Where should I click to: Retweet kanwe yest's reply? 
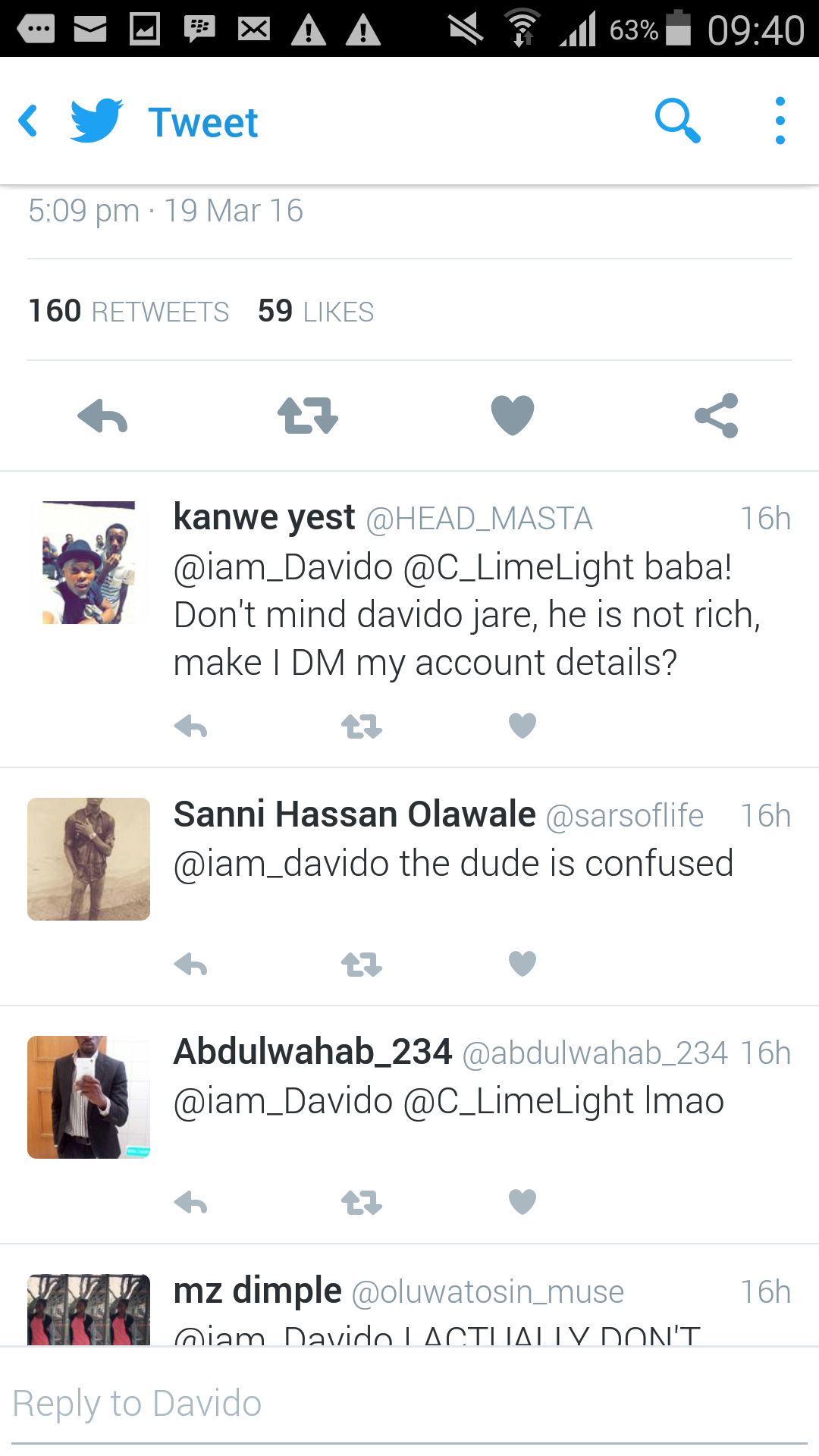pyautogui.click(x=362, y=727)
